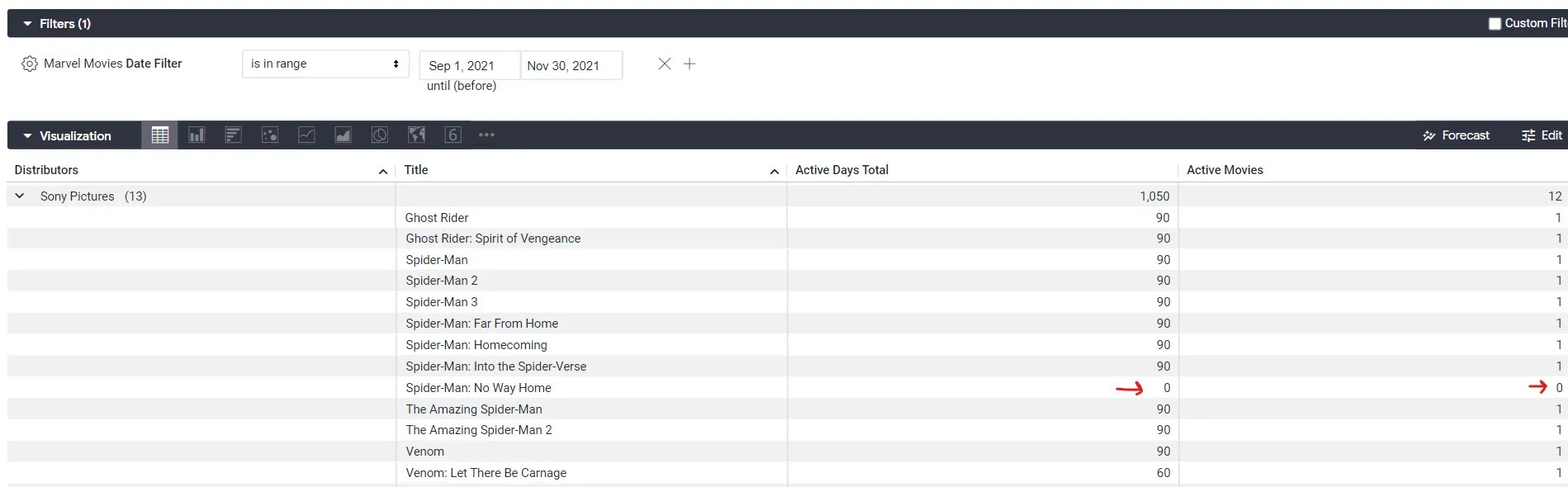Switch to column chart visualization
Image resolution: width=1568 pixels, height=487 pixels.
pyautogui.click(x=197, y=135)
